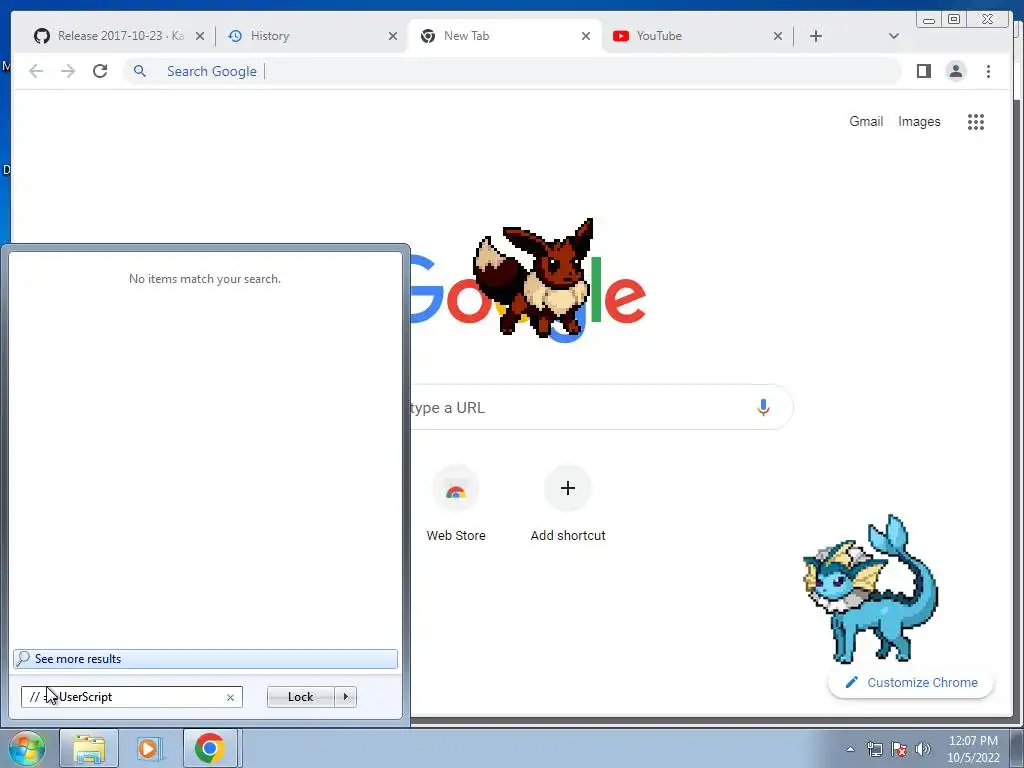Click the 'No items match your search.' text
Viewport: 1024px width, 768px height.
point(205,279)
